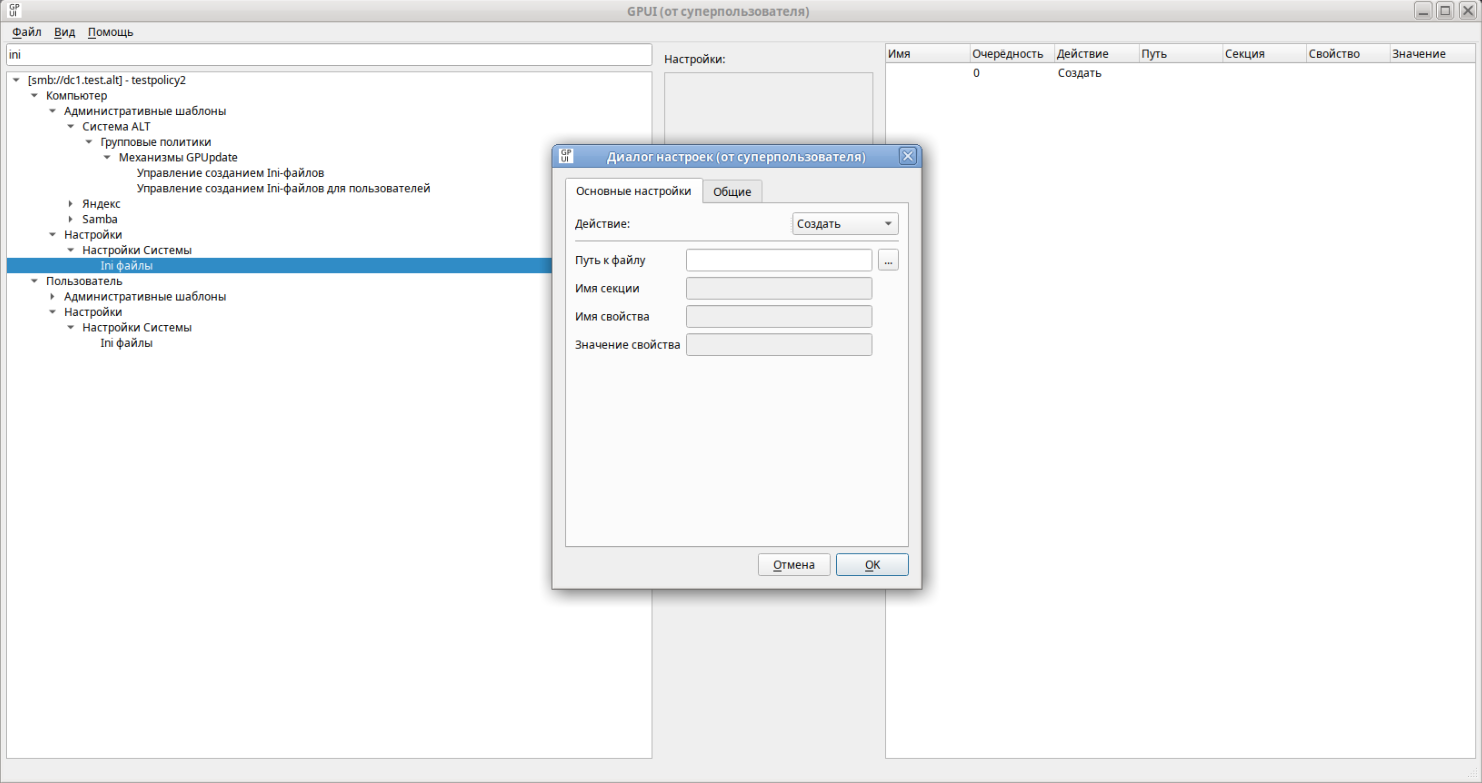Screen dimensions: 1482x783
Task: Collapse the Механизмы GPUpdate node
Action: point(106,158)
